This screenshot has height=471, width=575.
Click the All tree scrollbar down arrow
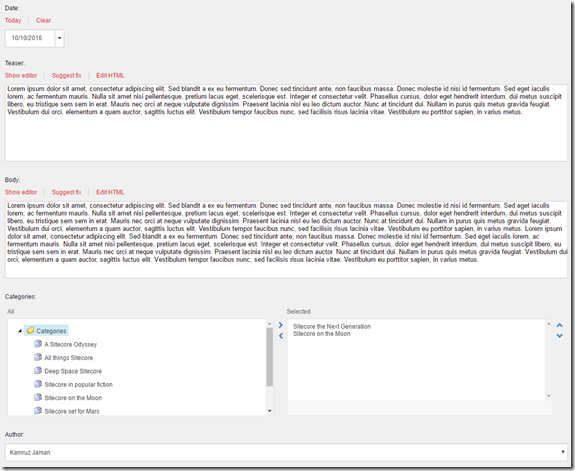(270, 411)
